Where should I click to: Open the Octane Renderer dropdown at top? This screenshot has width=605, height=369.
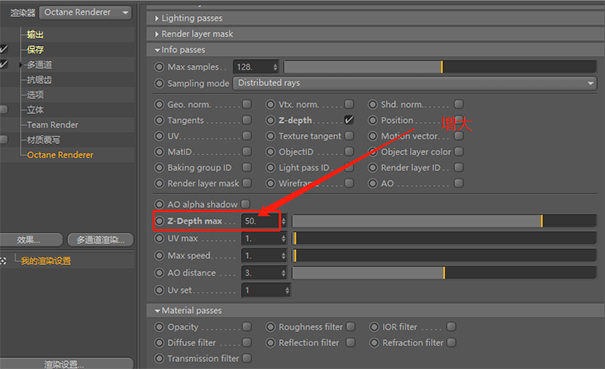click(x=85, y=12)
